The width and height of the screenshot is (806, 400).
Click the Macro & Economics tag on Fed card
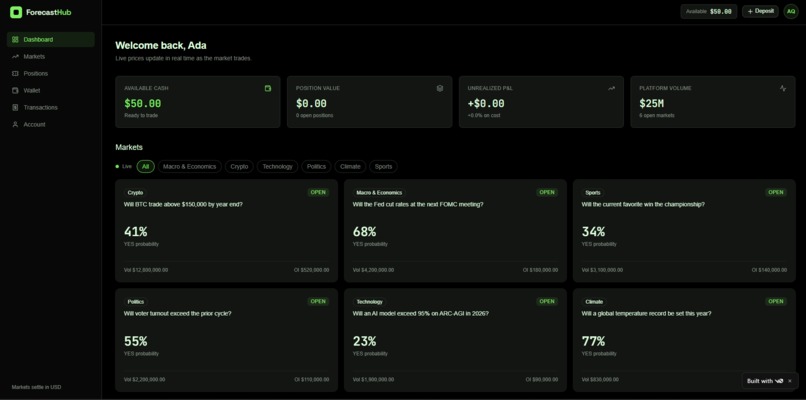[x=379, y=193]
